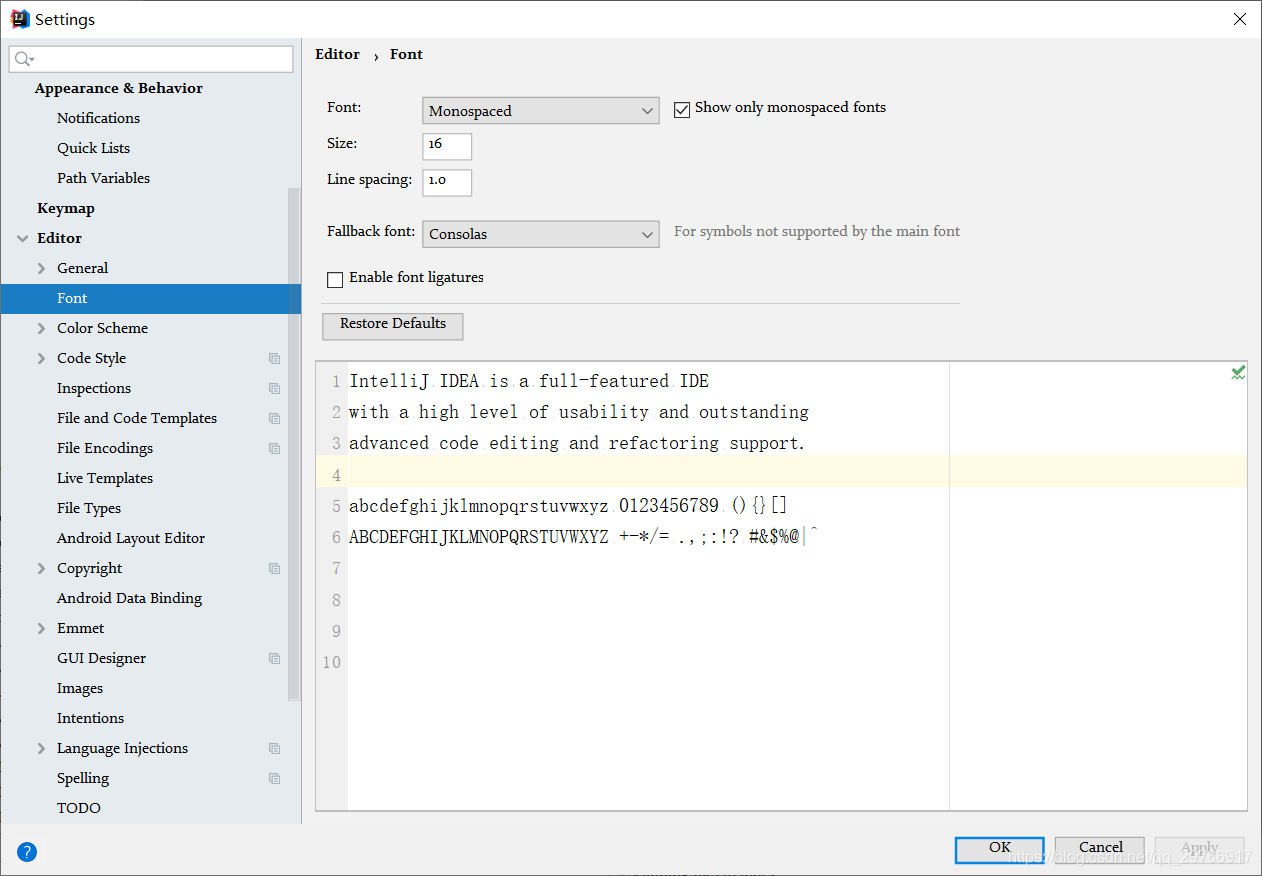Click line number 4 in preview gutter
The image size is (1262, 876).
coord(337,475)
